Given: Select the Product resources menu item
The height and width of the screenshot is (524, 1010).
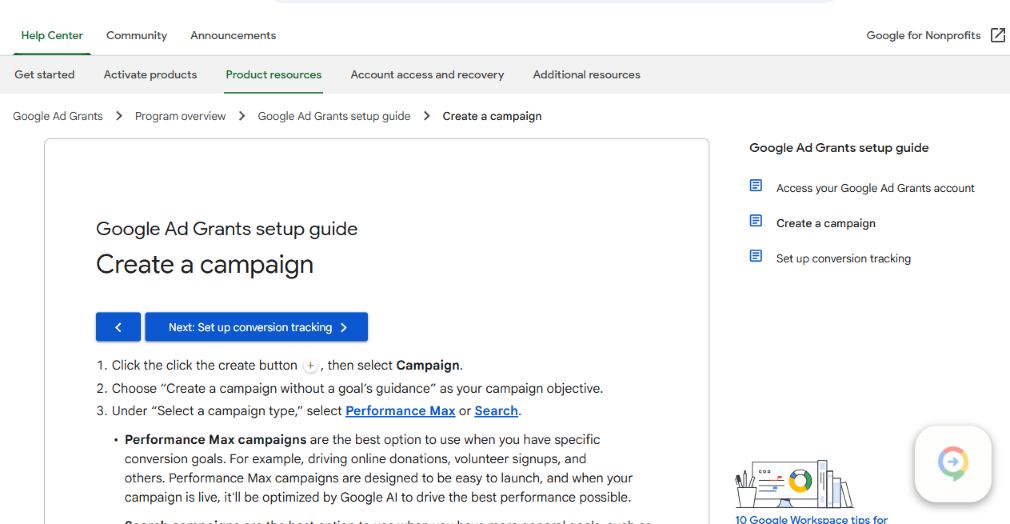Looking at the screenshot, I should [x=273, y=75].
